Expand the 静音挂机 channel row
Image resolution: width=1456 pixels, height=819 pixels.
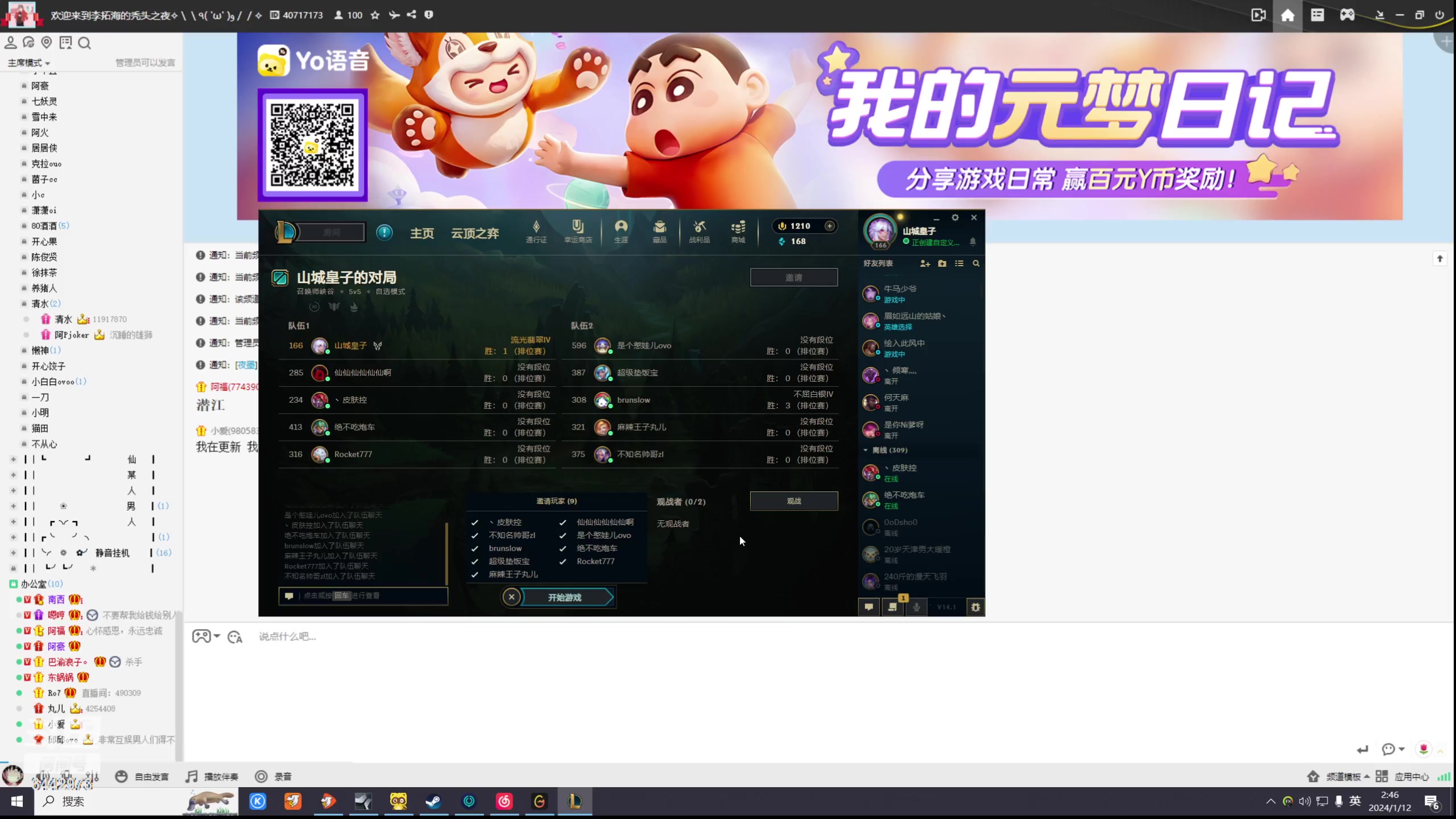[13, 553]
